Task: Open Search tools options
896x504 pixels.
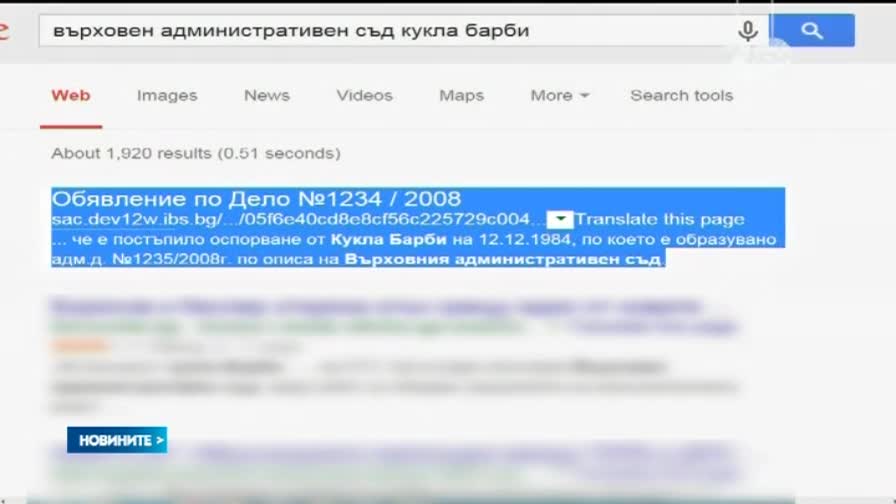Action: click(x=682, y=95)
